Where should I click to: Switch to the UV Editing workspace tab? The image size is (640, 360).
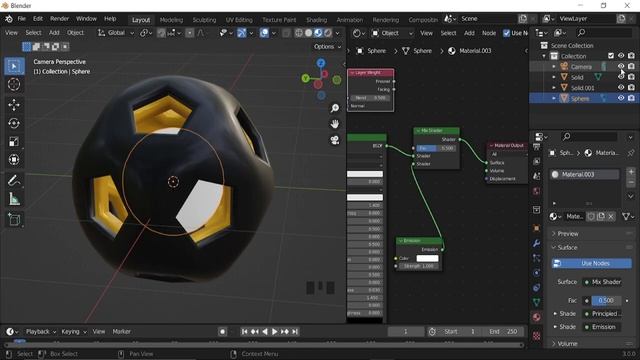(239, 20)
